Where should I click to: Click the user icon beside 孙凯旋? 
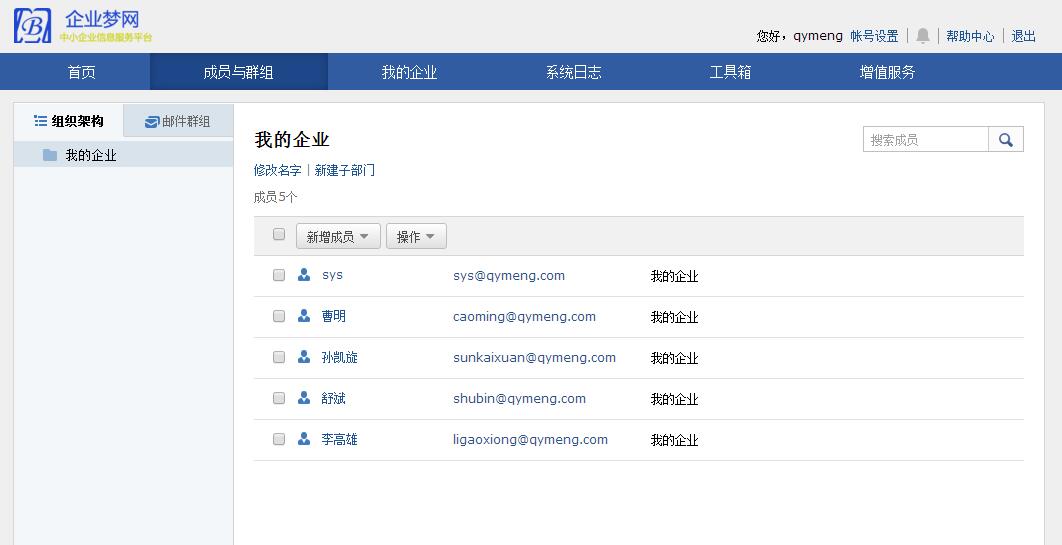click(x=304, y=357)
